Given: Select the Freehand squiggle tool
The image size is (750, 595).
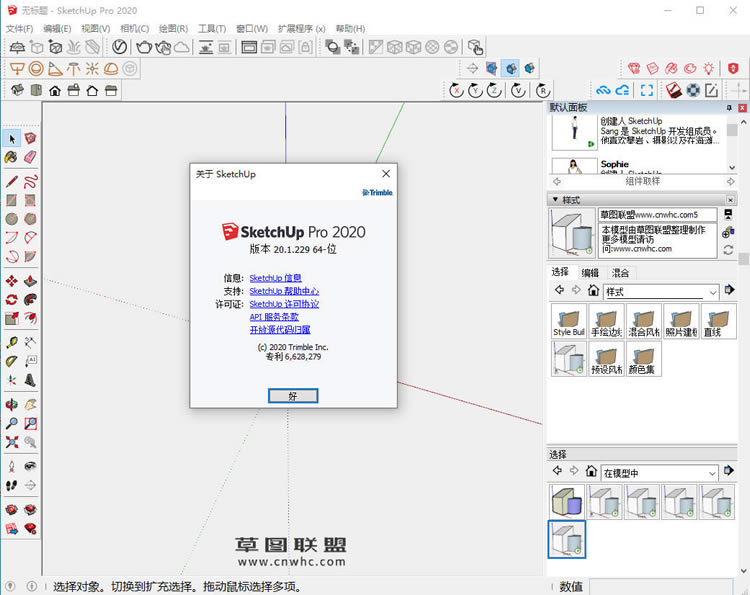Looking at the screenshot, I should click(x=30, y=181).
